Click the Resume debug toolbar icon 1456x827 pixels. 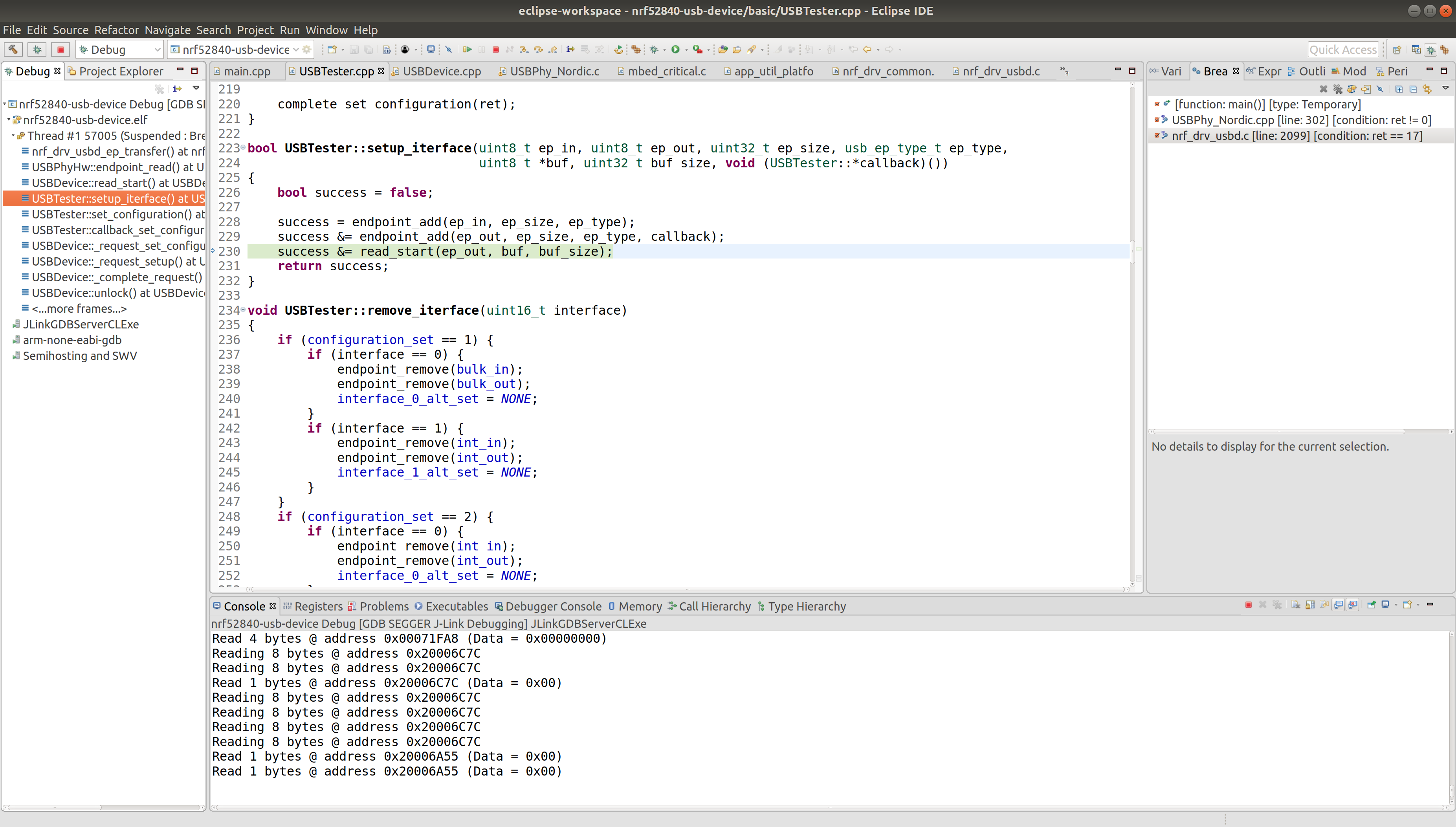point(468,50)
